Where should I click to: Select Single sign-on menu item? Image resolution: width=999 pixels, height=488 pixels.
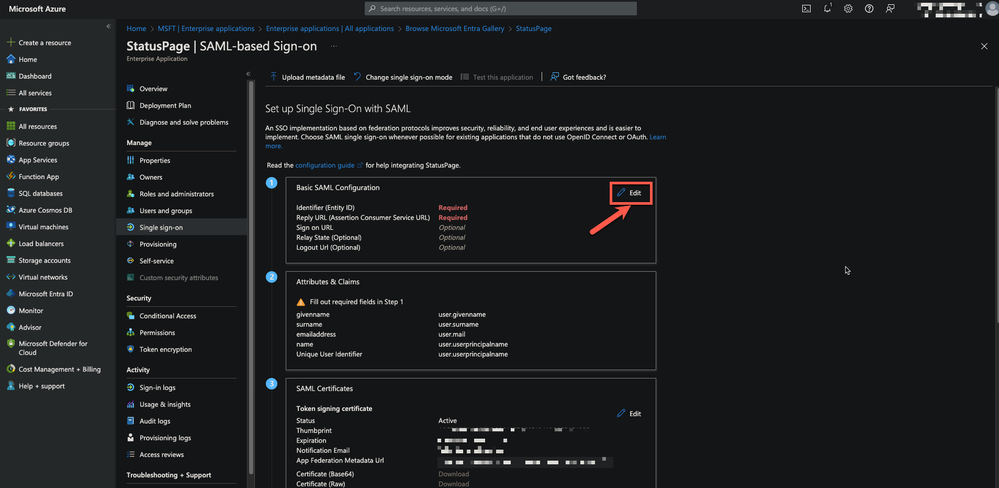[x=182, y=227]
